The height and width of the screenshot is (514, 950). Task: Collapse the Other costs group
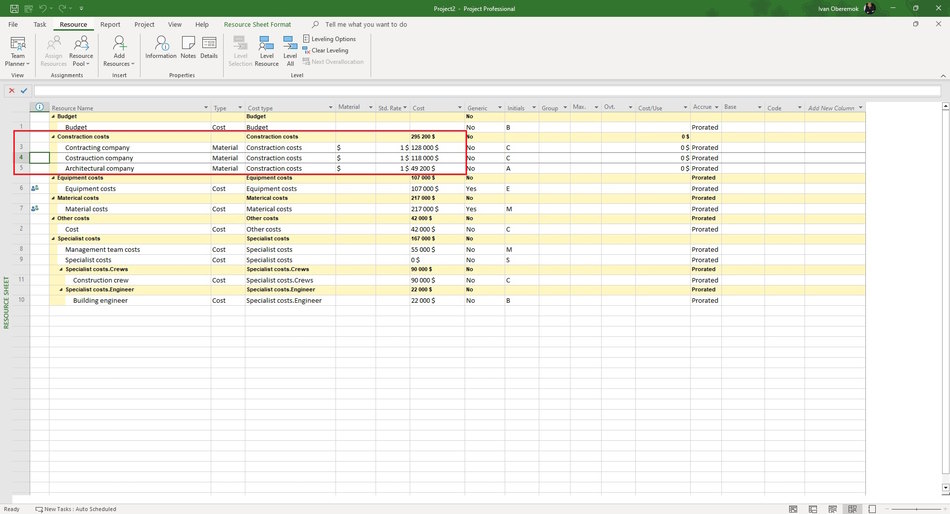pos(53,218)
